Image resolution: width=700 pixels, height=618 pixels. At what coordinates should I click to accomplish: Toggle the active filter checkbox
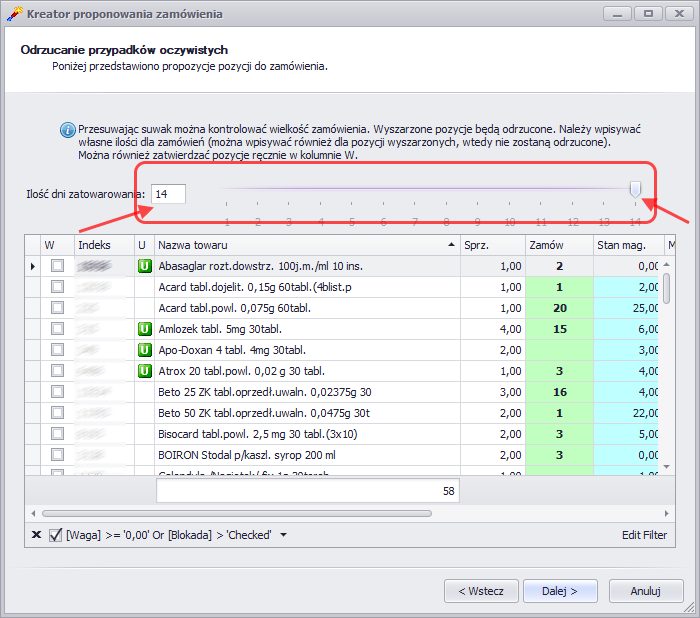click(55, 535)
